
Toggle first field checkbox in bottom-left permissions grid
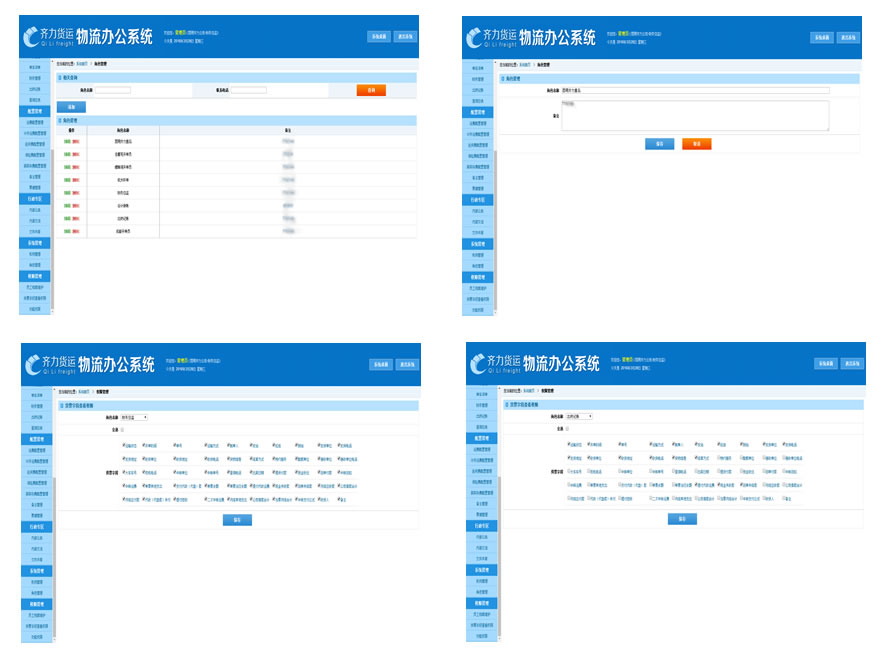[x=124, y=445]
